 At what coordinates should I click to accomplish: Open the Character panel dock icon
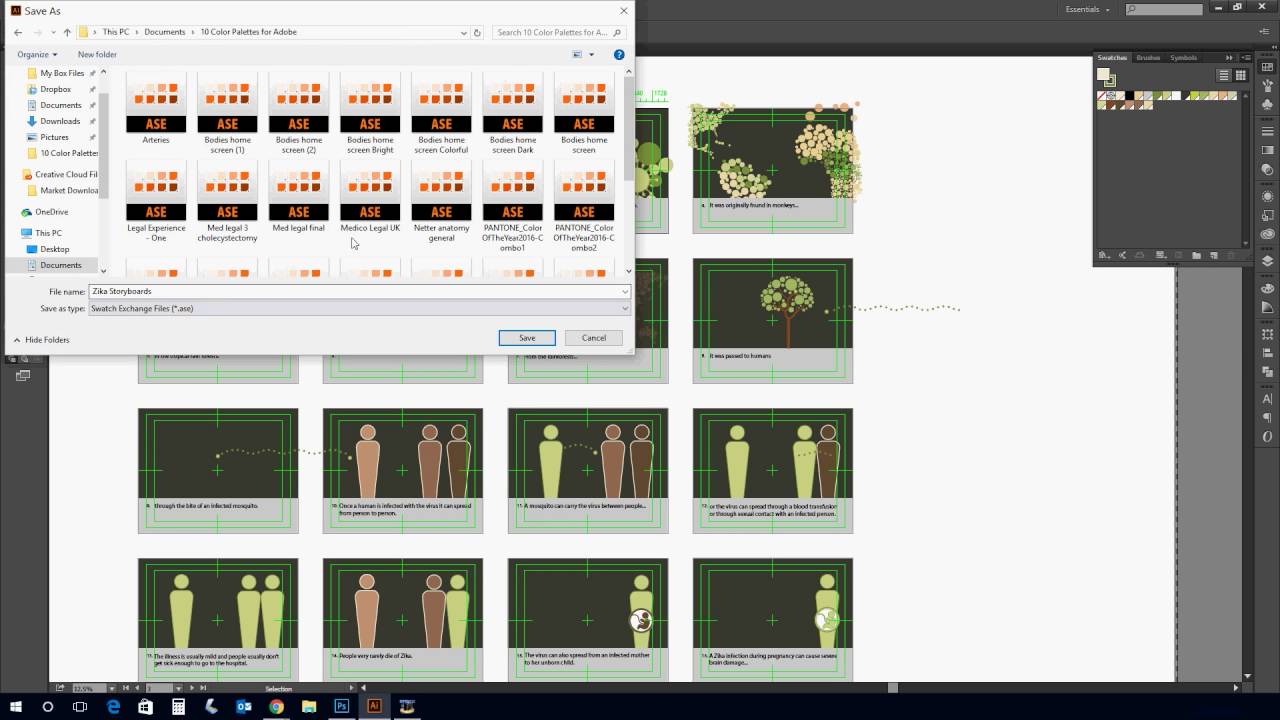click(1268, 399)
